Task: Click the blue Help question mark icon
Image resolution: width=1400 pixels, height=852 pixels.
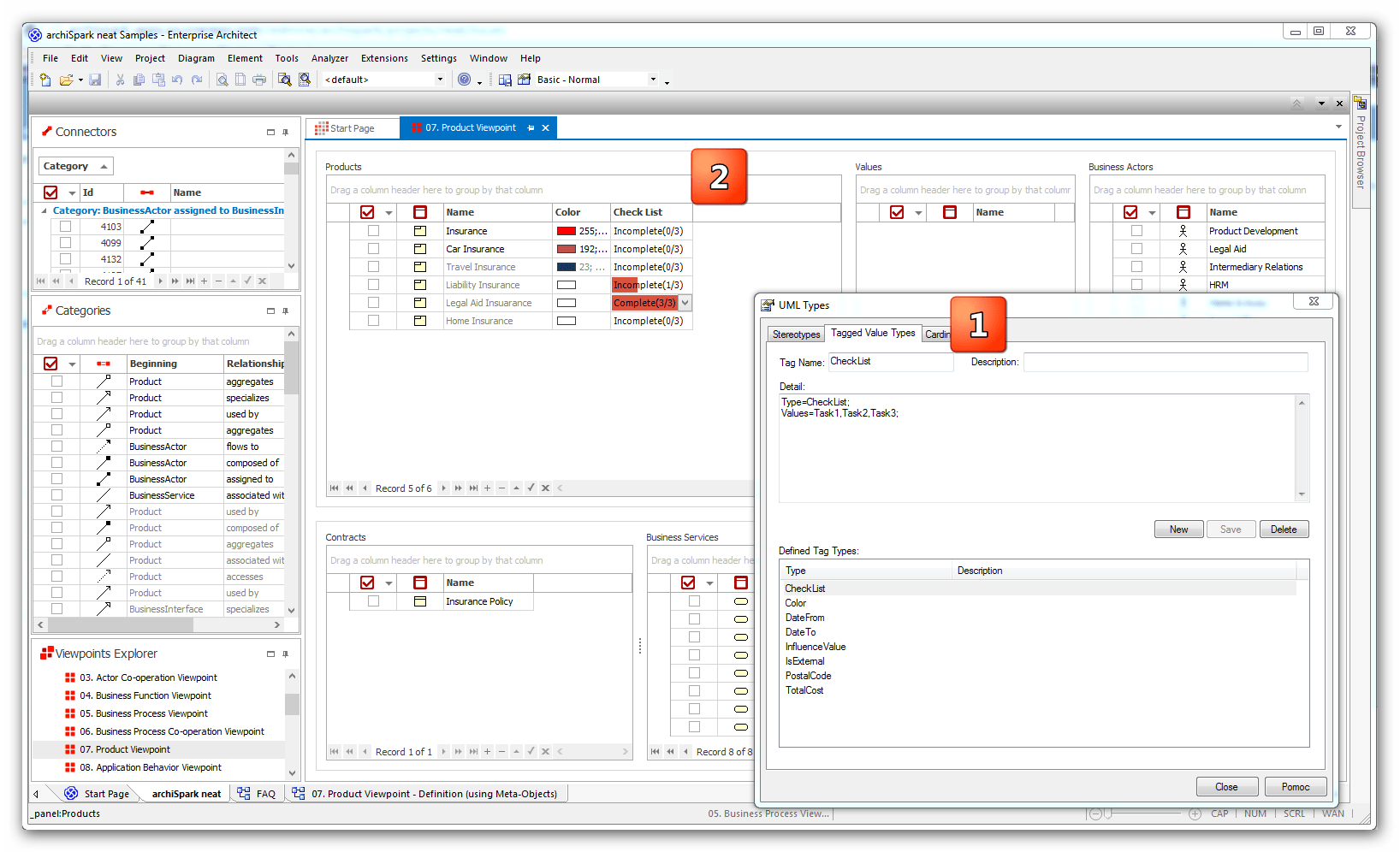Action: [x=464, y=80]
